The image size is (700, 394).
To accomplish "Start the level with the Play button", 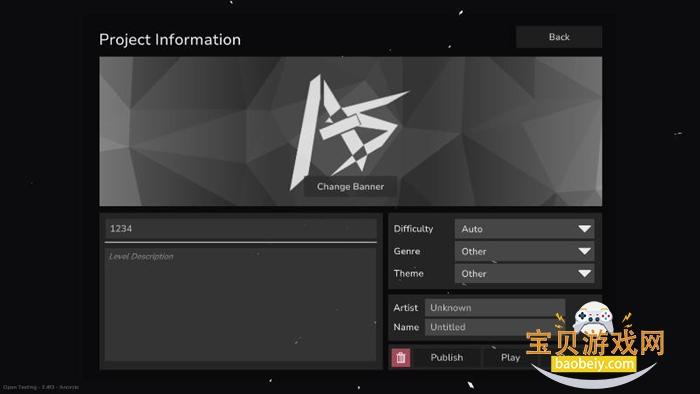I will point(510,357).
